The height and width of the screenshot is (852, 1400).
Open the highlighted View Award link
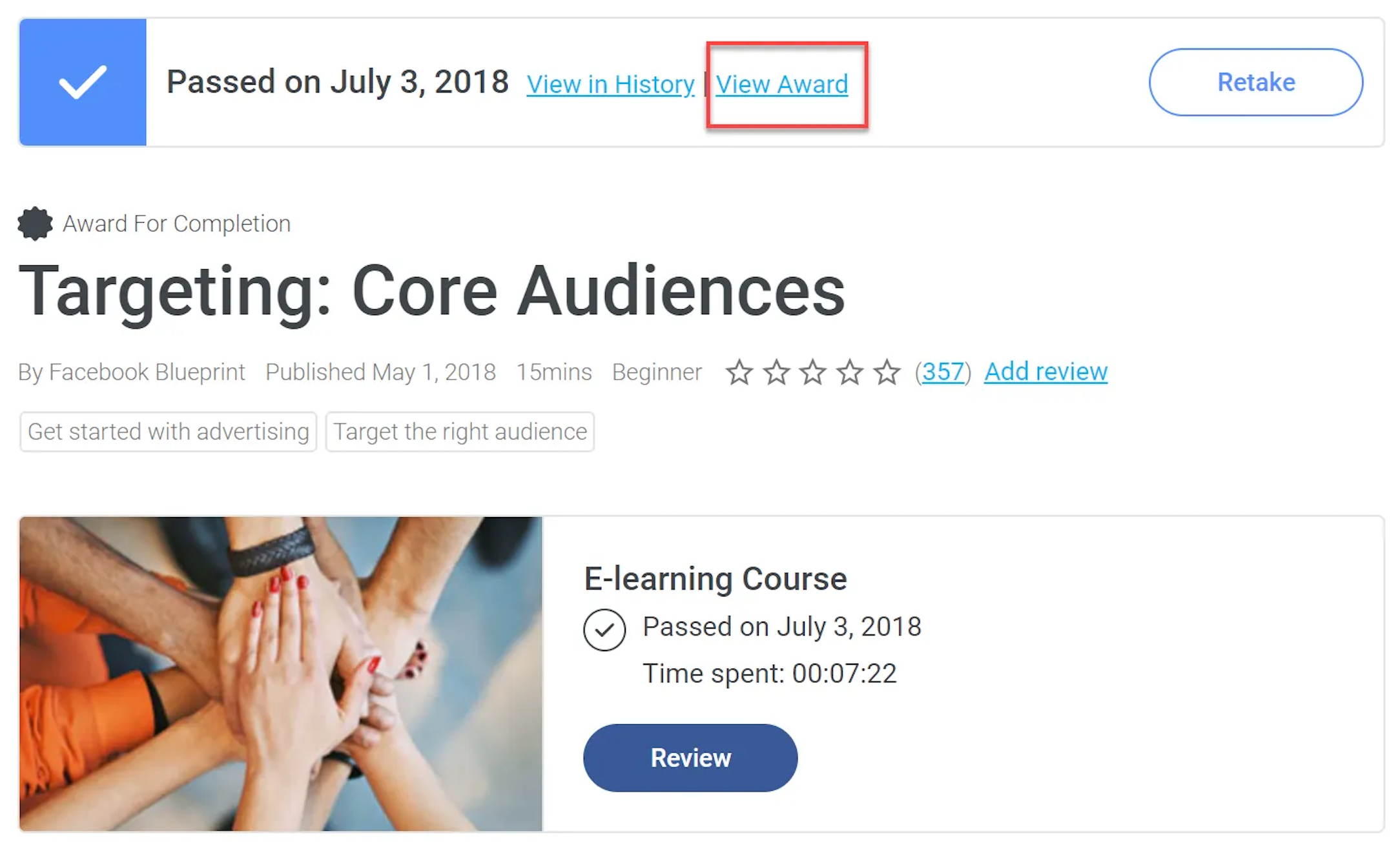pyautogui.click(x=783, y=84)
